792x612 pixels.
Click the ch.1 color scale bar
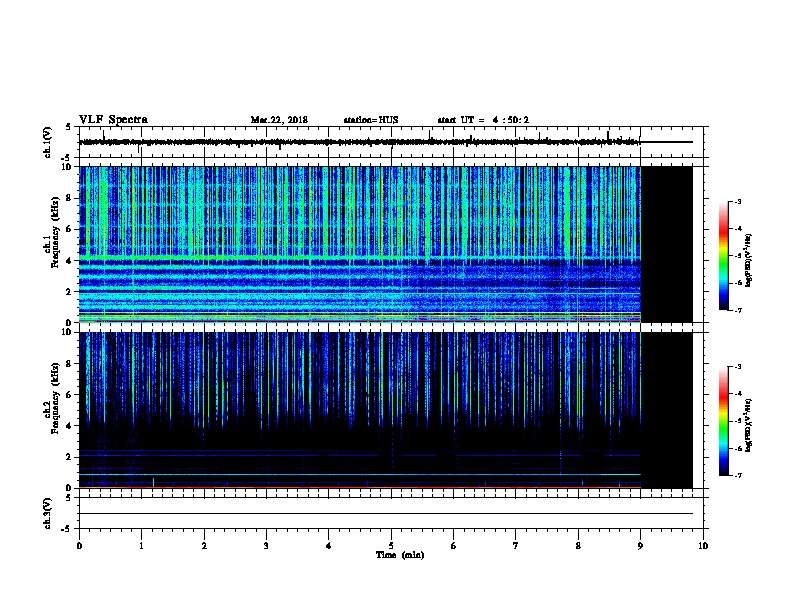point(724,256)
